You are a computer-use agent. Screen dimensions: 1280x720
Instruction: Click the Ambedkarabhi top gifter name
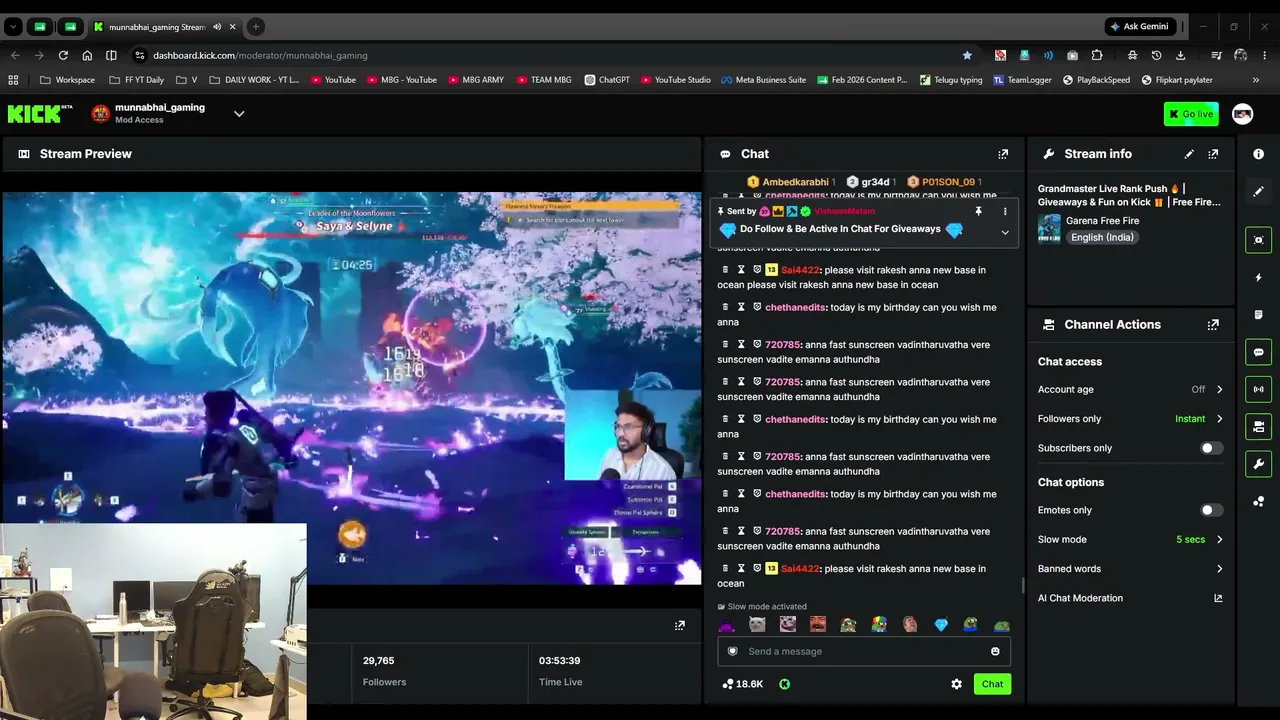[796, 182]
